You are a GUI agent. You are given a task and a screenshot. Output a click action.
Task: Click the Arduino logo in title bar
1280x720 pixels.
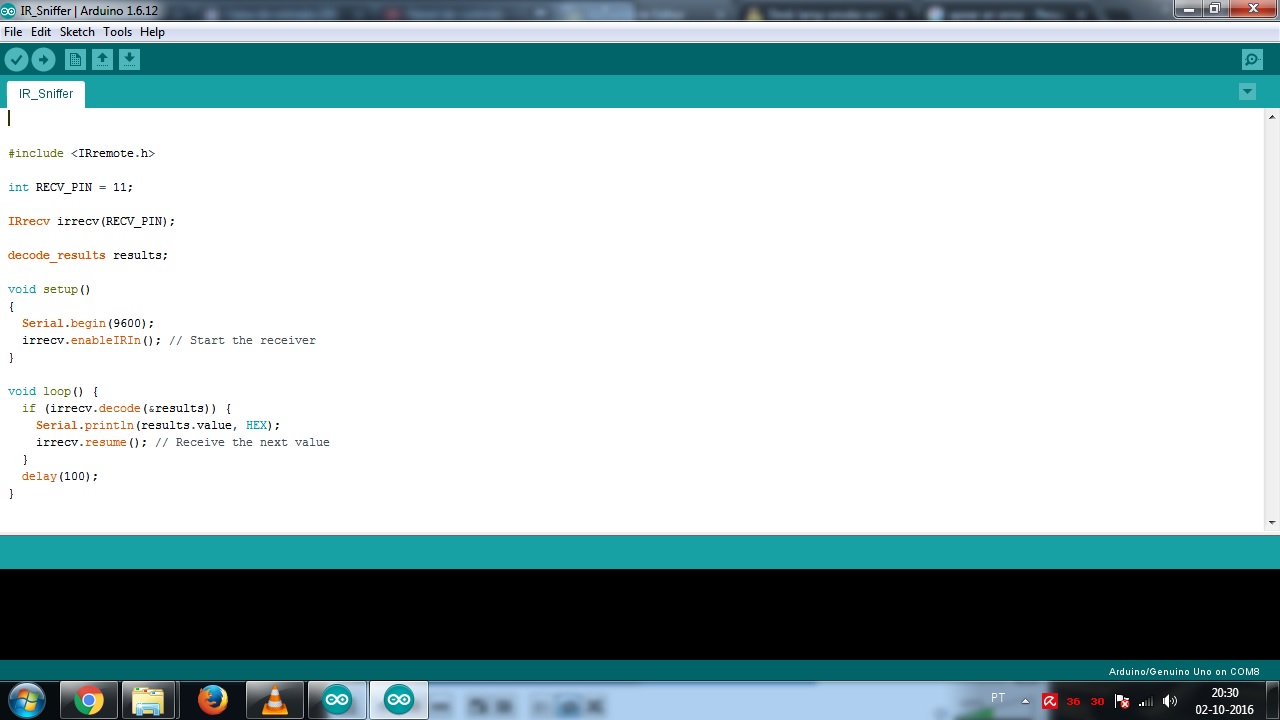(x=10, y=10)
